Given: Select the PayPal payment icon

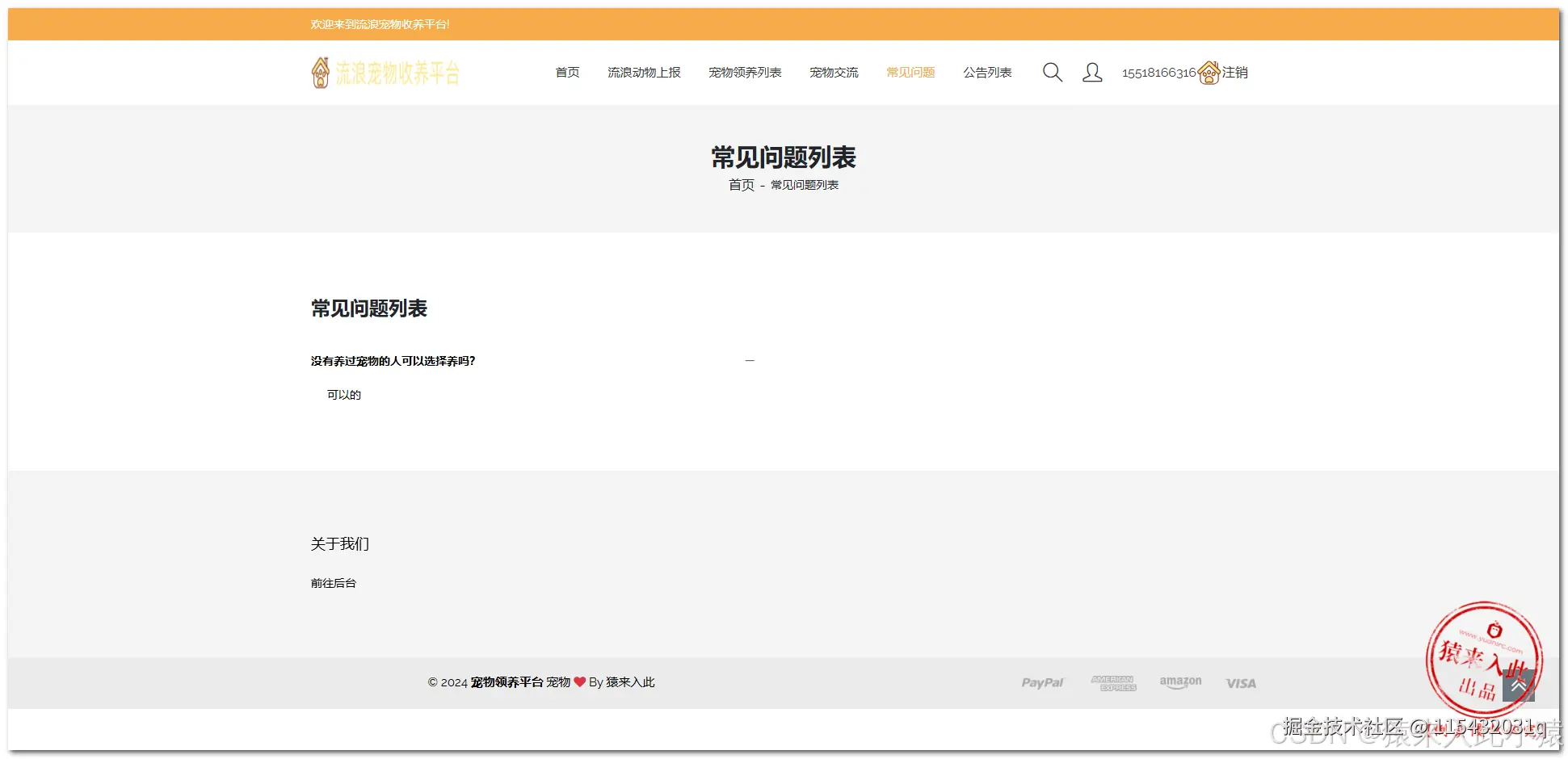Looking at the screenshot, I should (1042, 682).
